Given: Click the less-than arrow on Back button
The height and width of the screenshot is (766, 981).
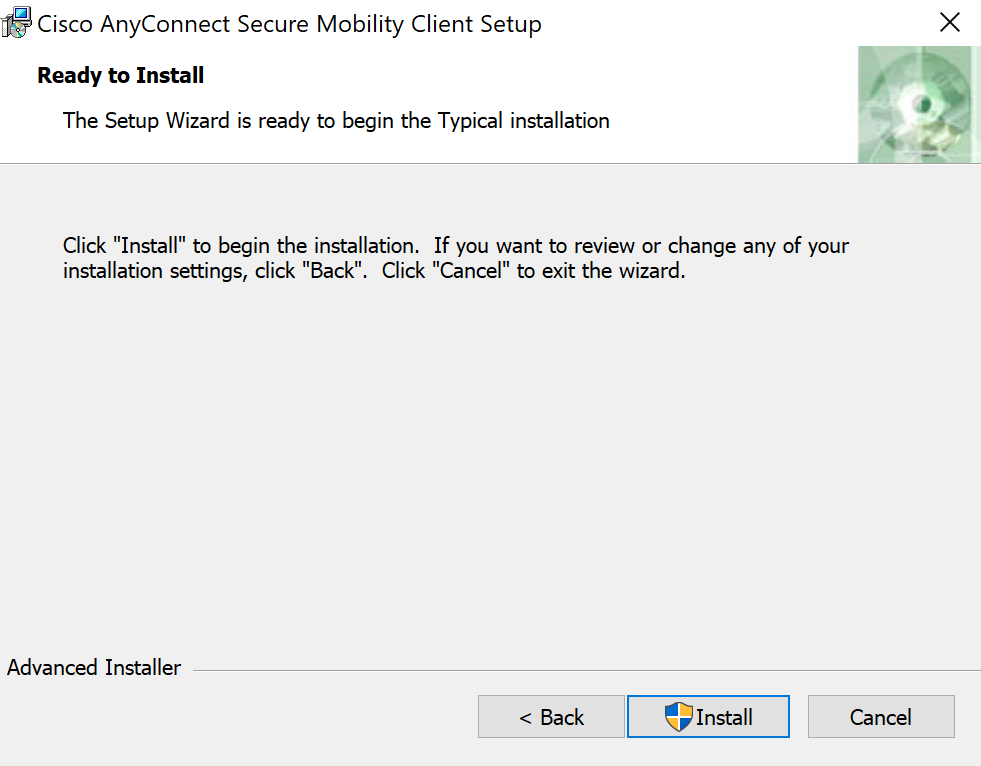Looking at the screenshot, I should 526,718.
